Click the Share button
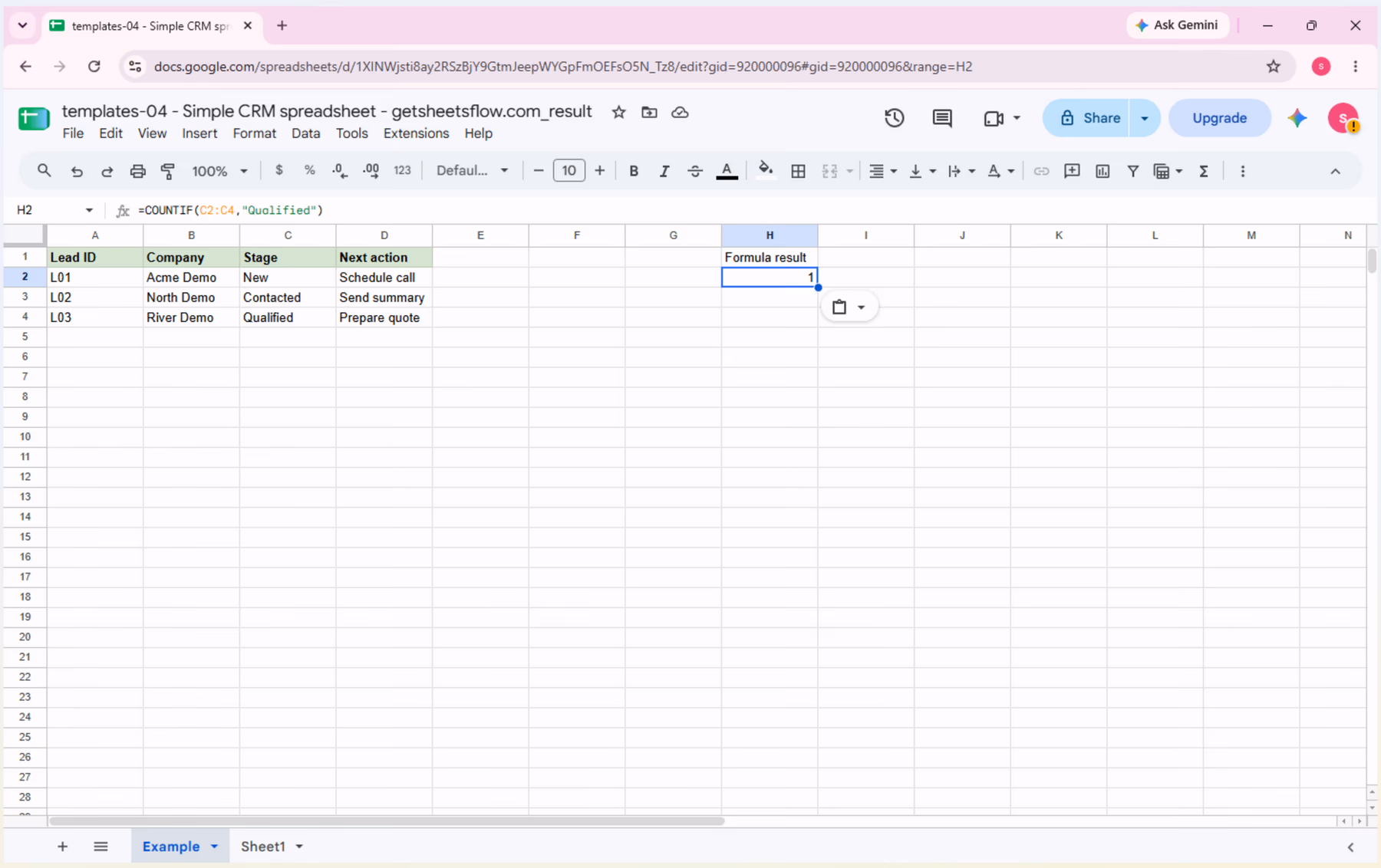1381x868 pixels. [1090, 118]
